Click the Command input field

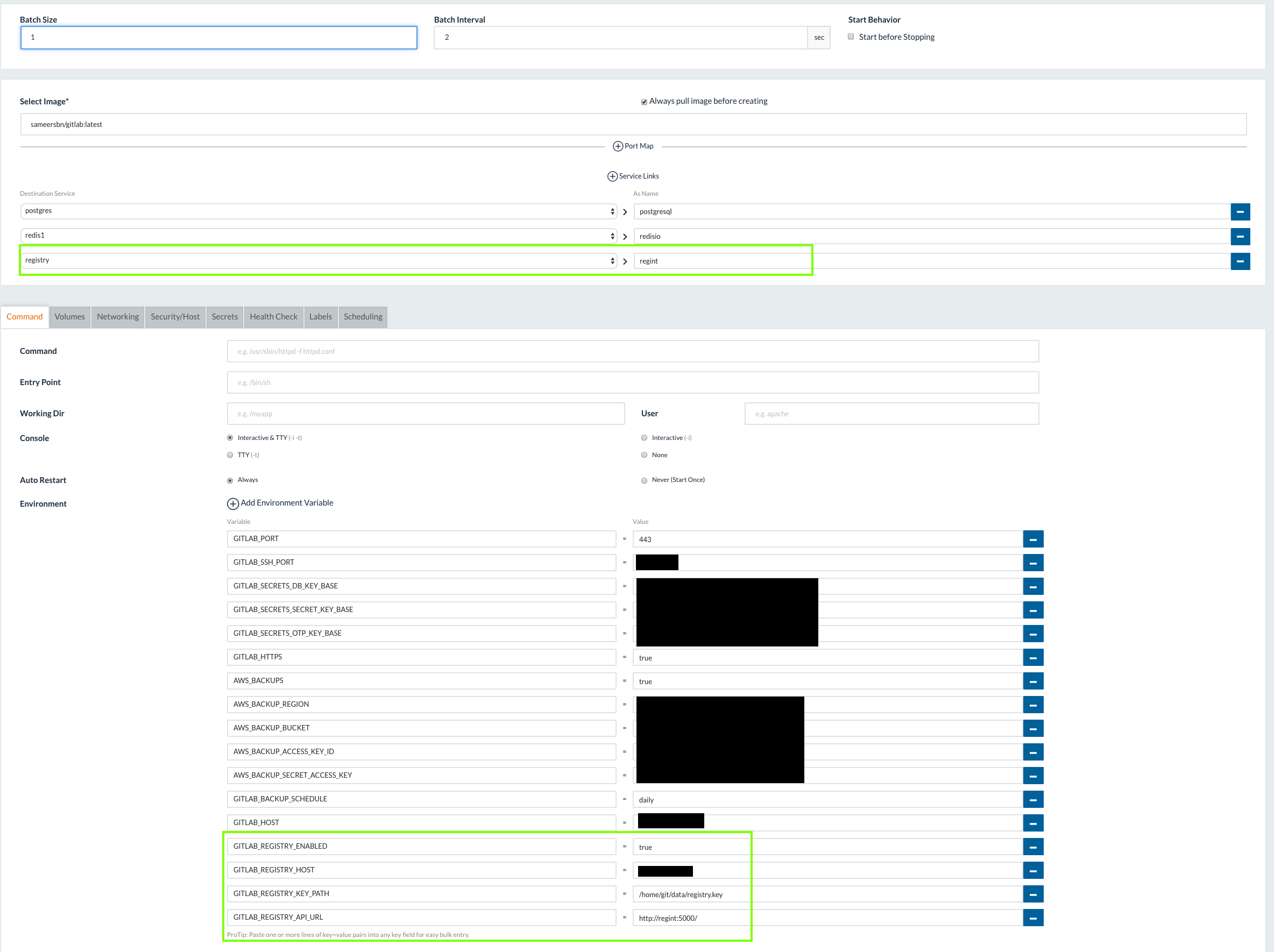click(633, 351)
